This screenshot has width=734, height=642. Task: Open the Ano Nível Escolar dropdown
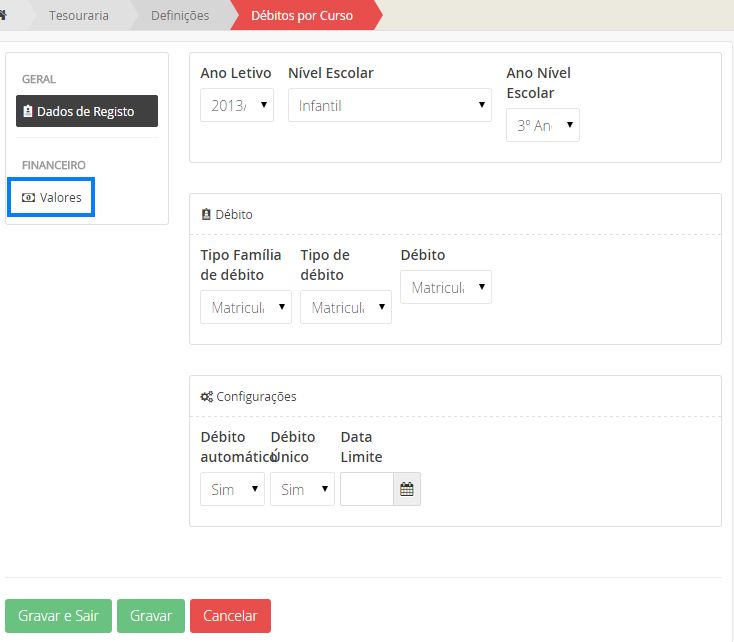coord(542,125)
